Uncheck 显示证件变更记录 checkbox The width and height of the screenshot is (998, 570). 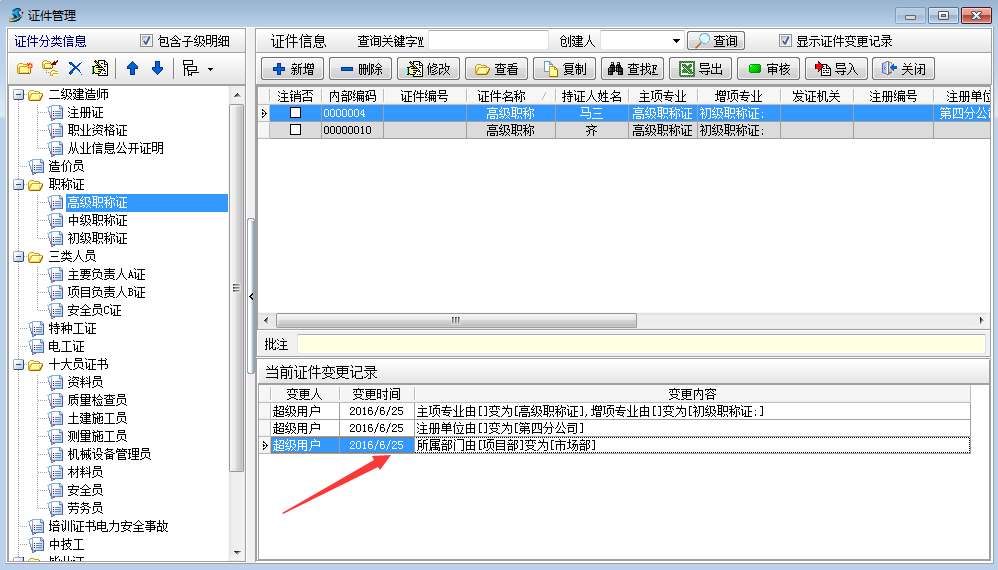[x=785, y=41]
